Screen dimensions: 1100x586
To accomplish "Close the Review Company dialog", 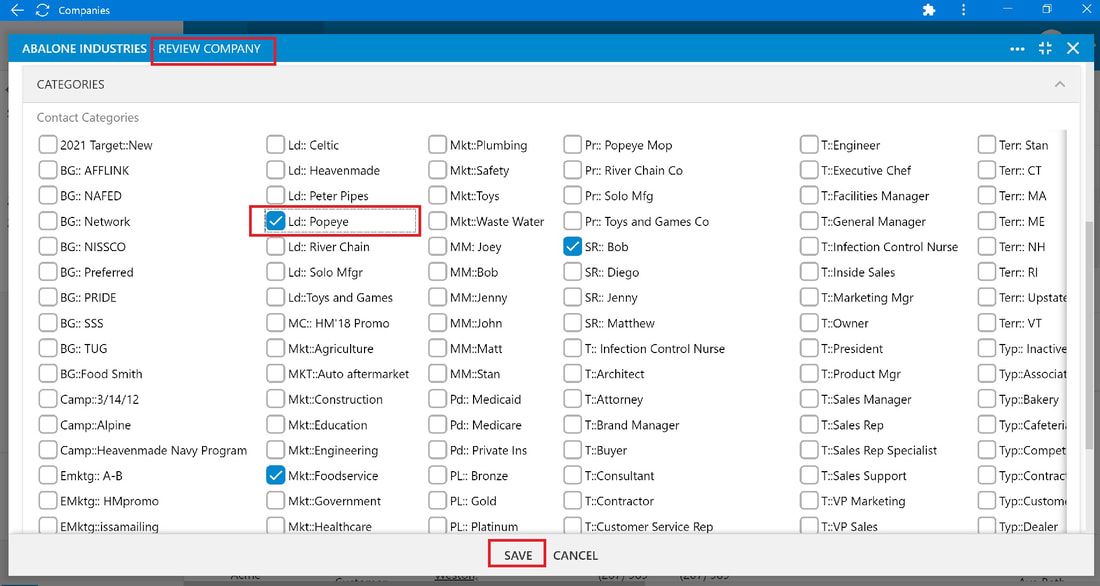I will coord(1073,48).
